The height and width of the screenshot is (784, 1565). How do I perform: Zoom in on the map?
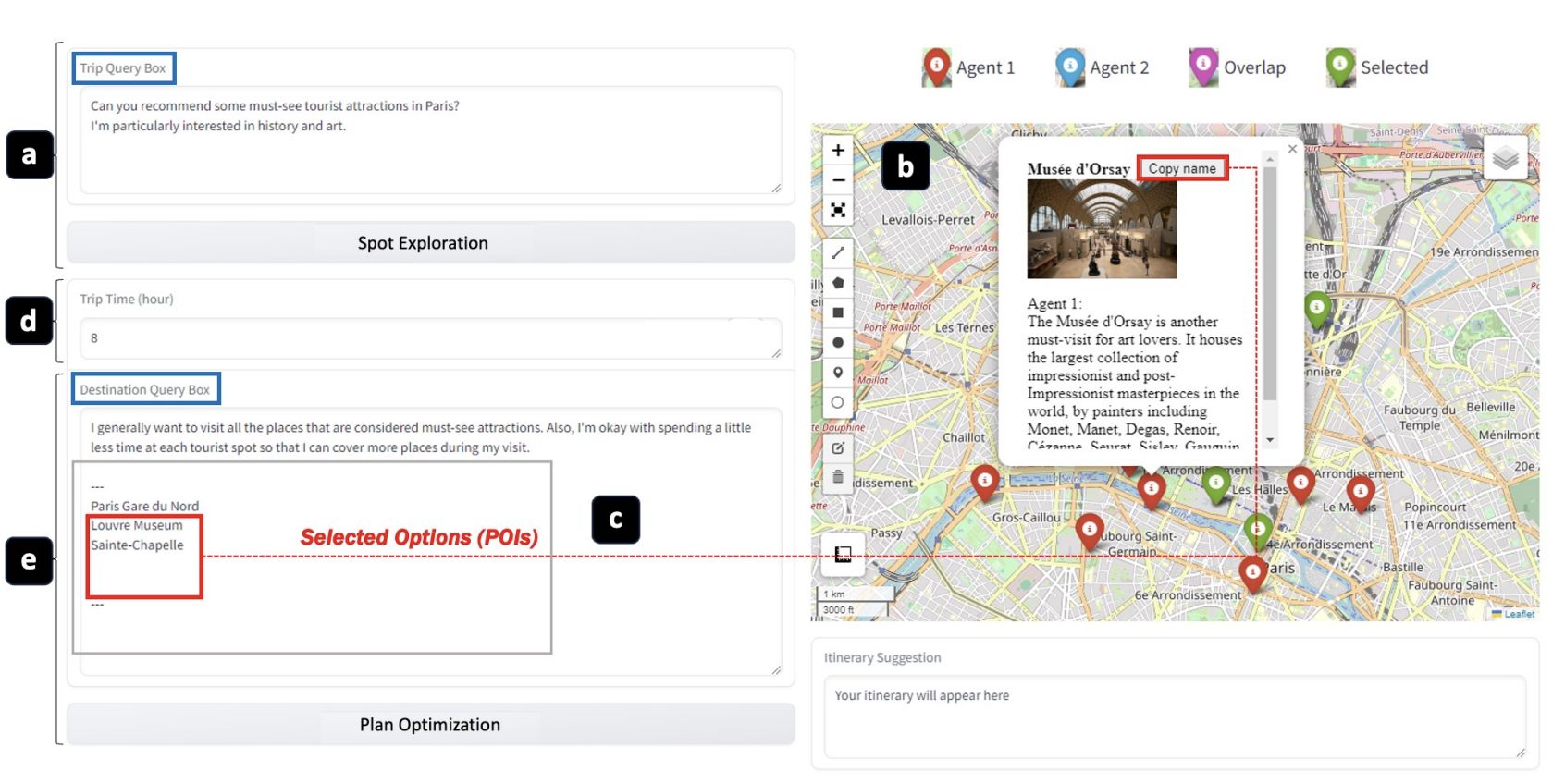(x=838, y=151)
